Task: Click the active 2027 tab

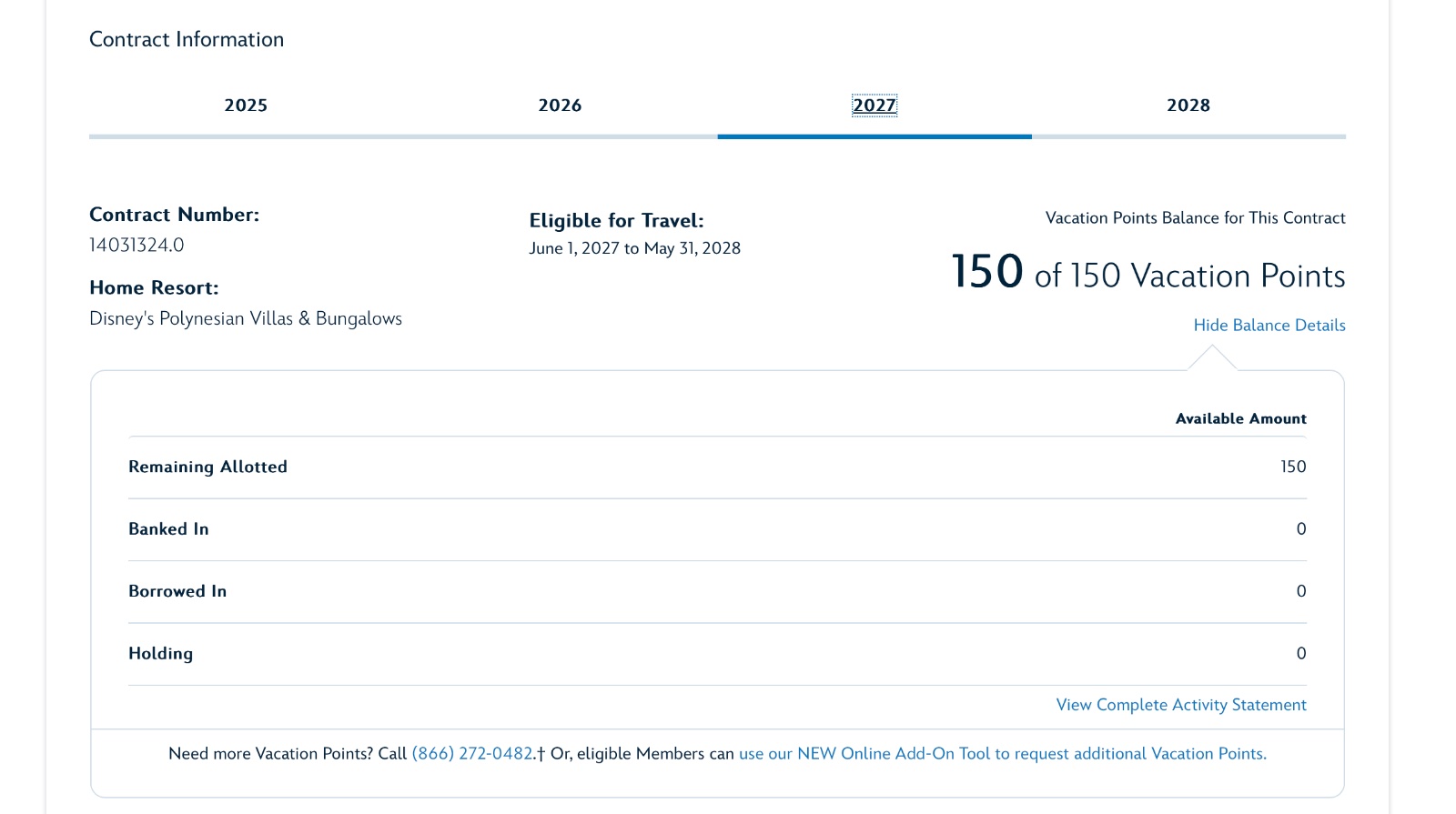Action: click(874, 106)
